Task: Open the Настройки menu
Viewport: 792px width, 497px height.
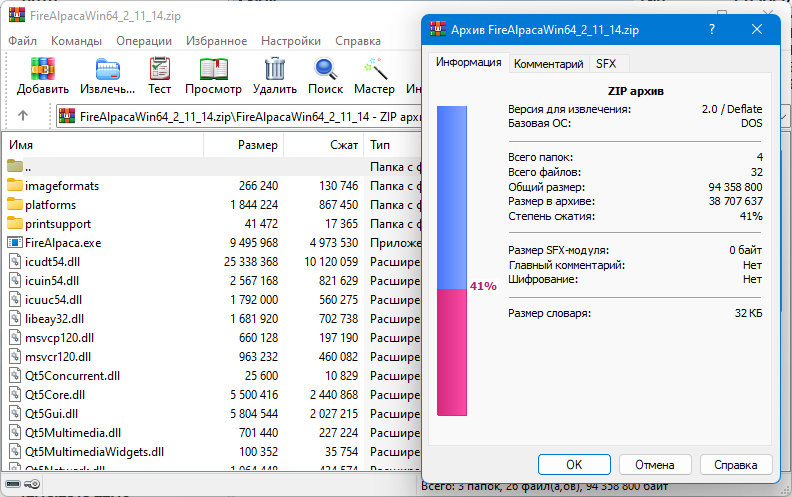Action: [x=291, y=40]
